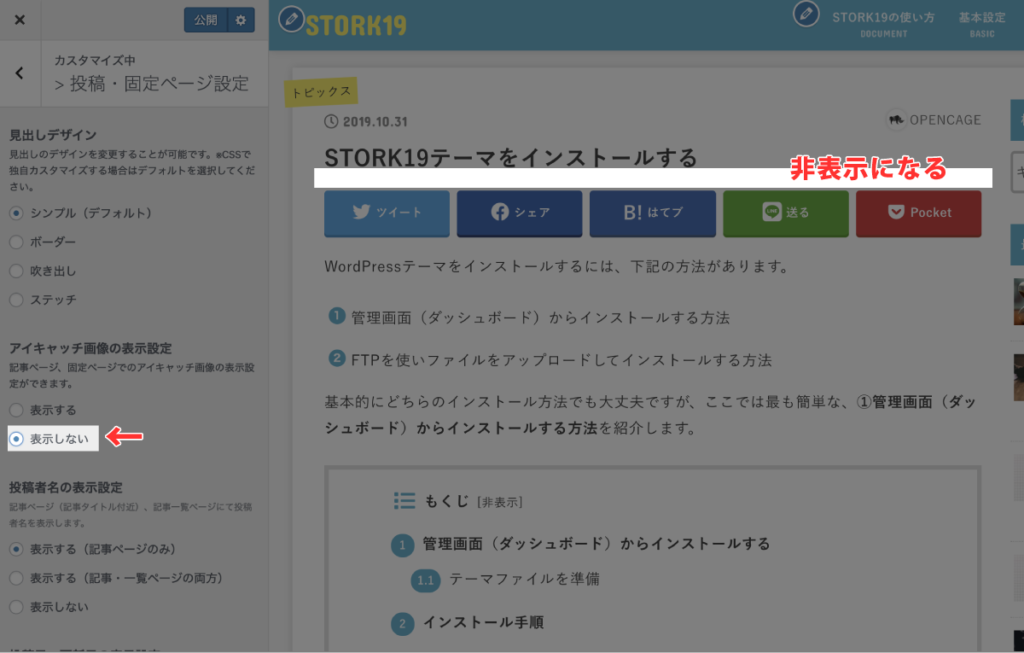The height and width of the screenshot is (653, 1024).
Task: Jump to 管理画面（ダッシュボード）からインストールする in contents
Action: point(596,544)
